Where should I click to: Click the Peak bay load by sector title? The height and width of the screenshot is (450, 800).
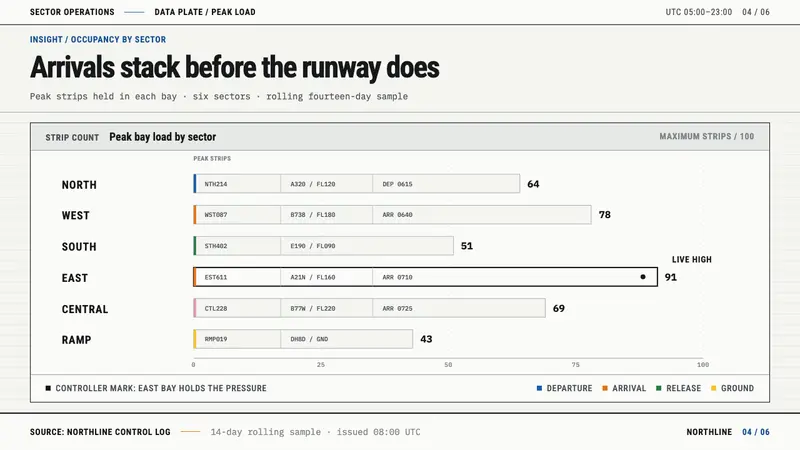[163, 137]
